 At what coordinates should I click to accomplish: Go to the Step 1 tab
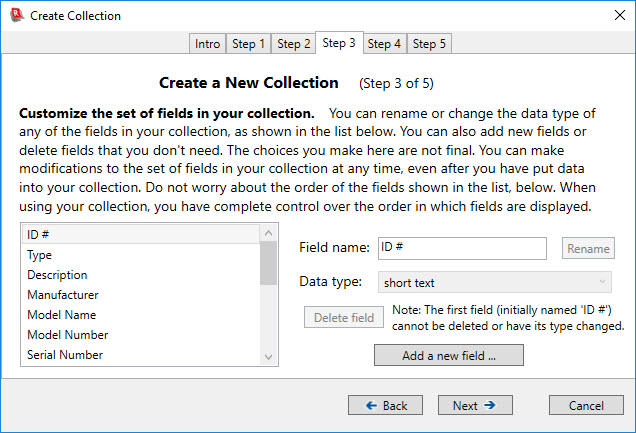tap(248, 44)
